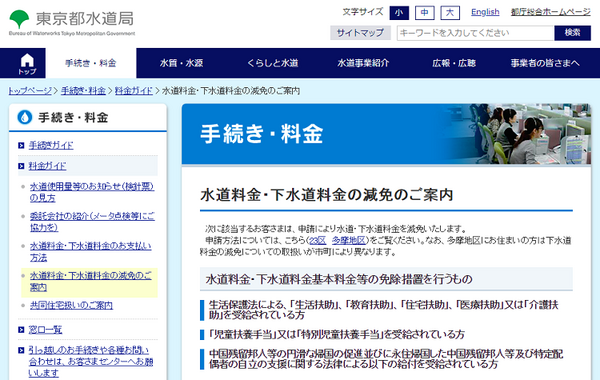
Task: Open the 手続き・料金 navigation tab
Action: click(x=91, y=63)
